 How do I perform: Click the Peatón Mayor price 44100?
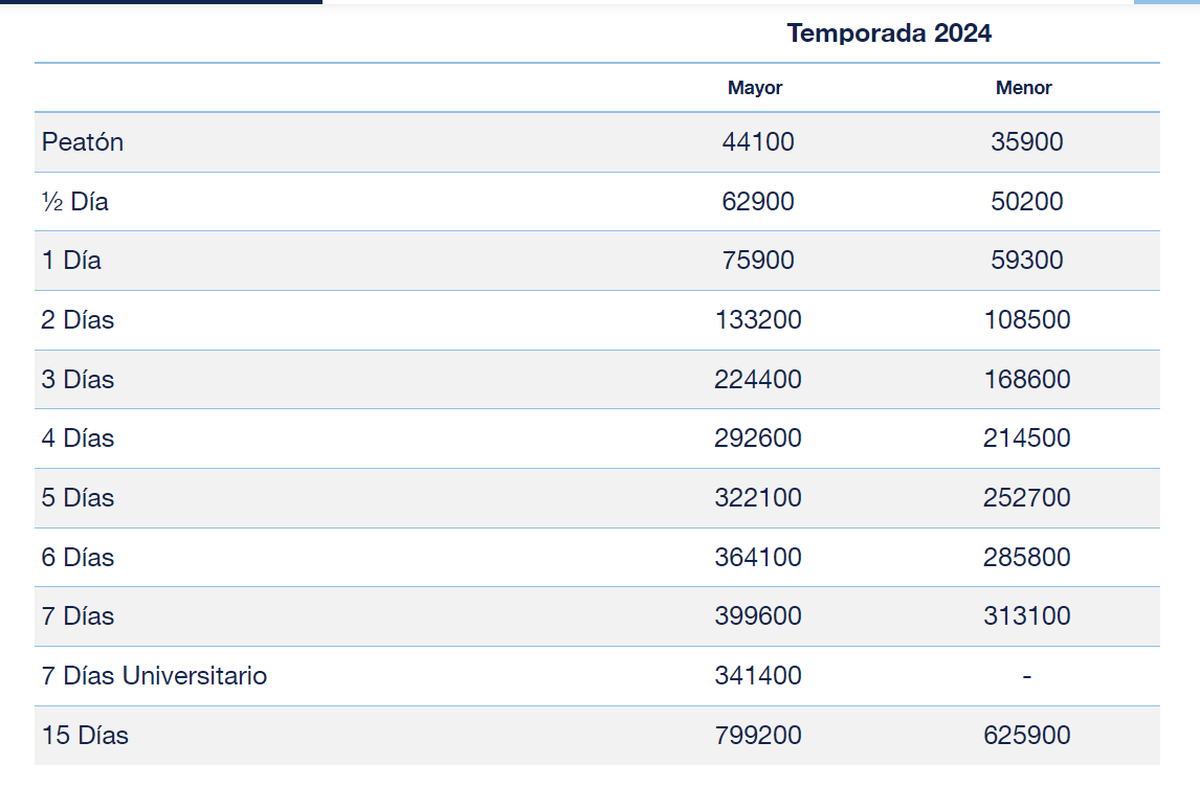[x=758, y=142]
